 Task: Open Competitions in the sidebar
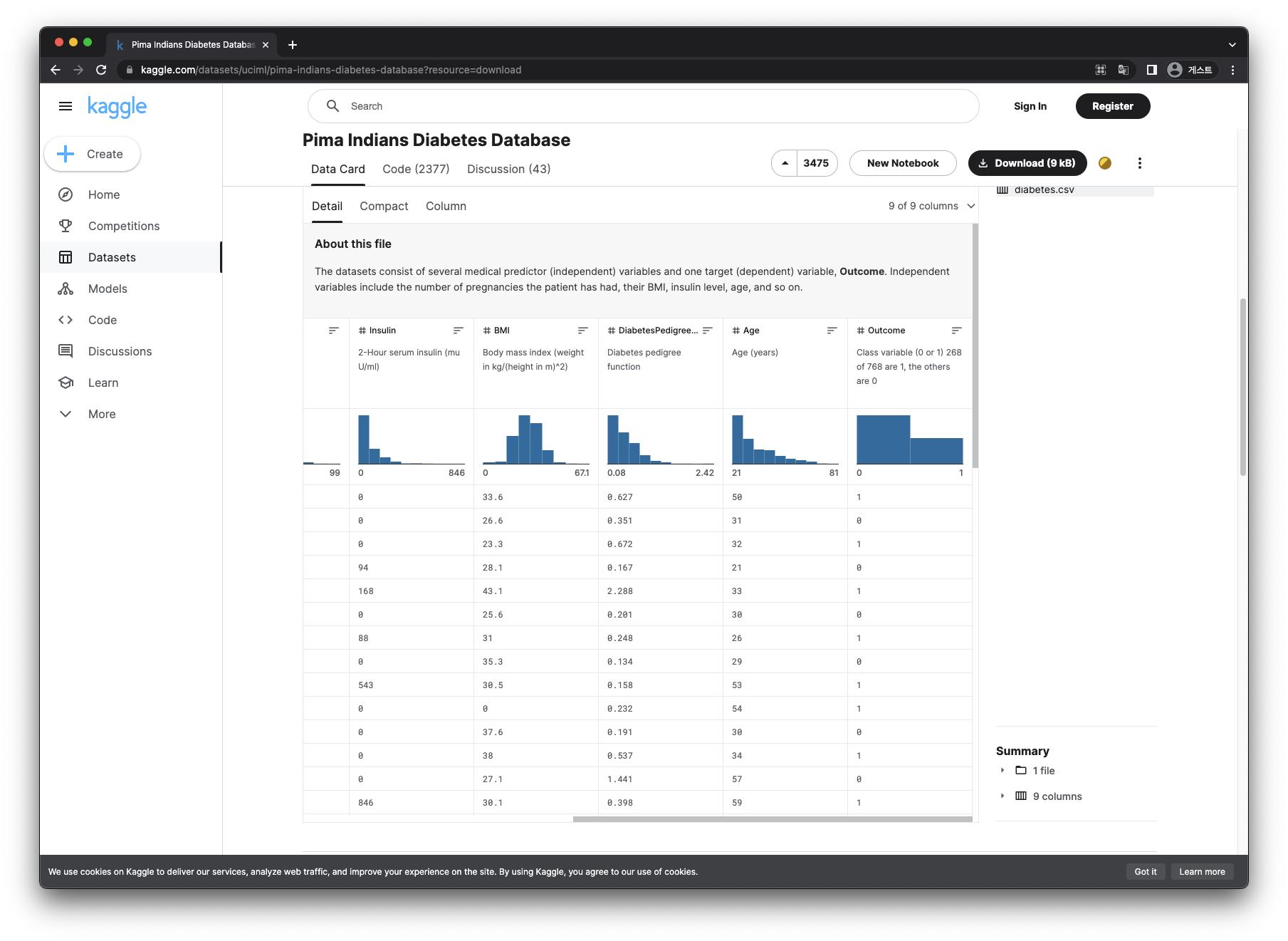130,226
